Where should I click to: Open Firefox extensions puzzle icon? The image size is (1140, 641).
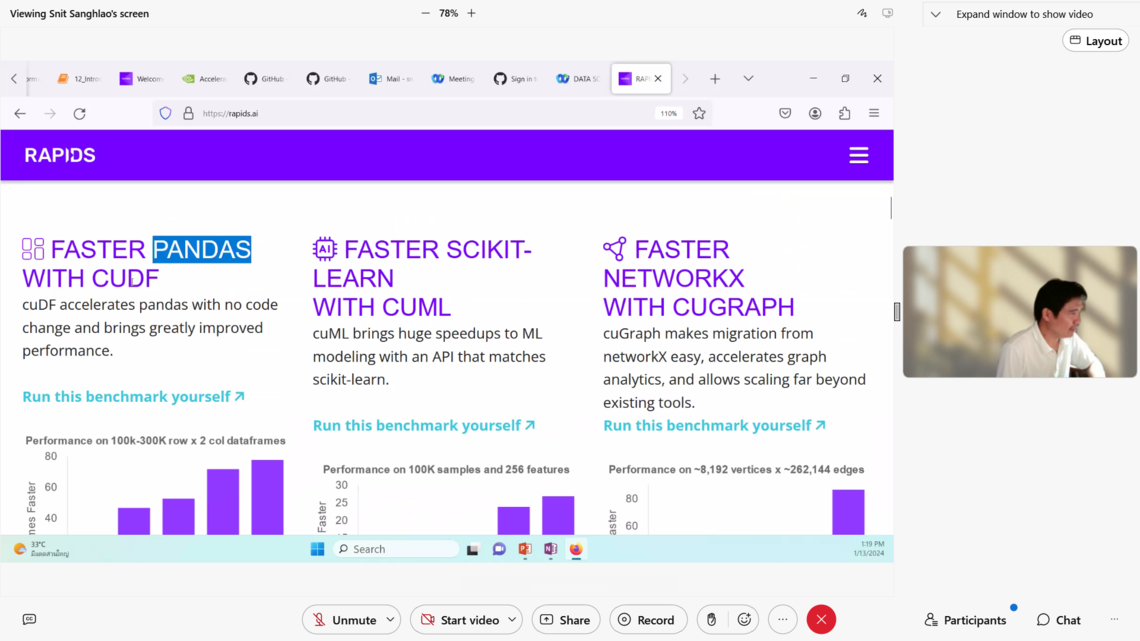pos(844,114)
